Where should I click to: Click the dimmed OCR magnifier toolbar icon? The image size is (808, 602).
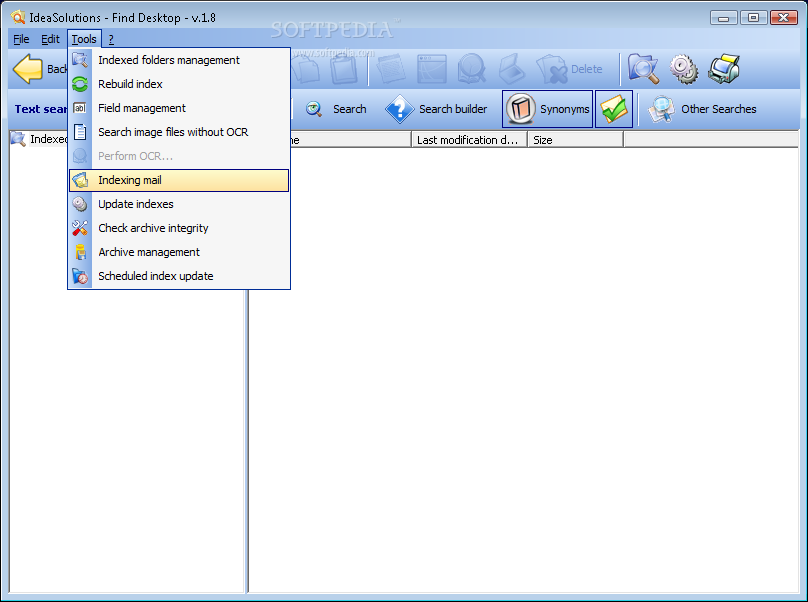(x=472, y=69)
